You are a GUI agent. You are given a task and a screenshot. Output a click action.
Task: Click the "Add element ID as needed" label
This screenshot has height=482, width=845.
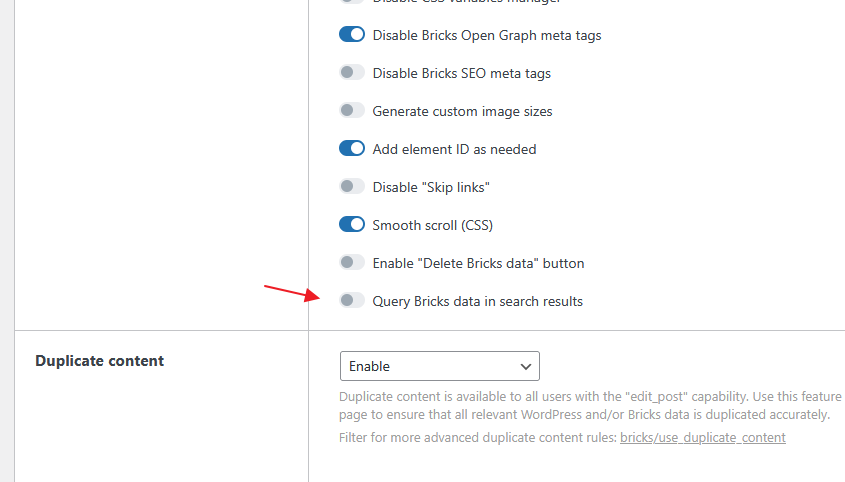pyautogui.click(x=454, y=149)
